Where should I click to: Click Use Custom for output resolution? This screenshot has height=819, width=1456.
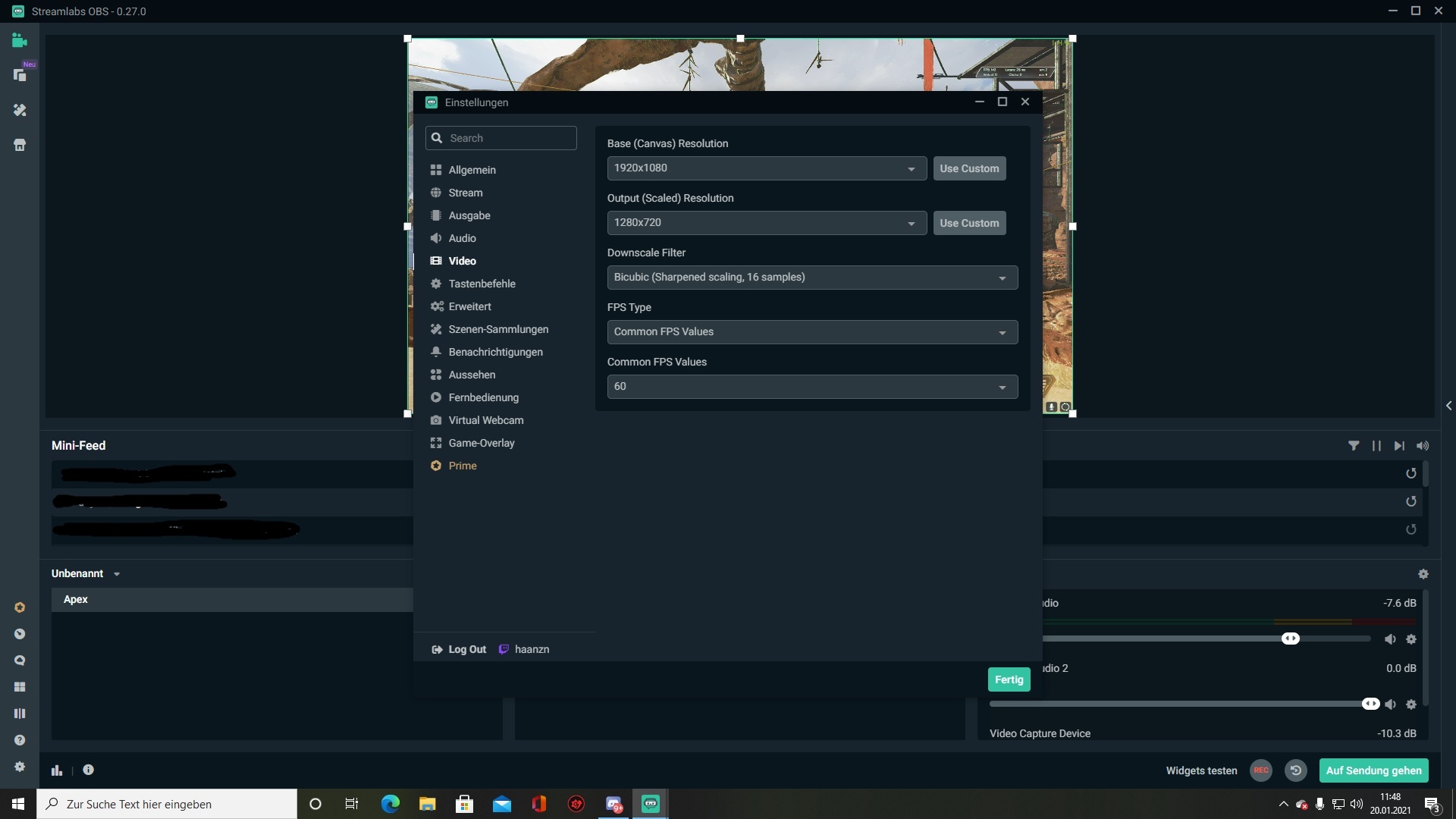pyautogui.click(x=969, y=223)
